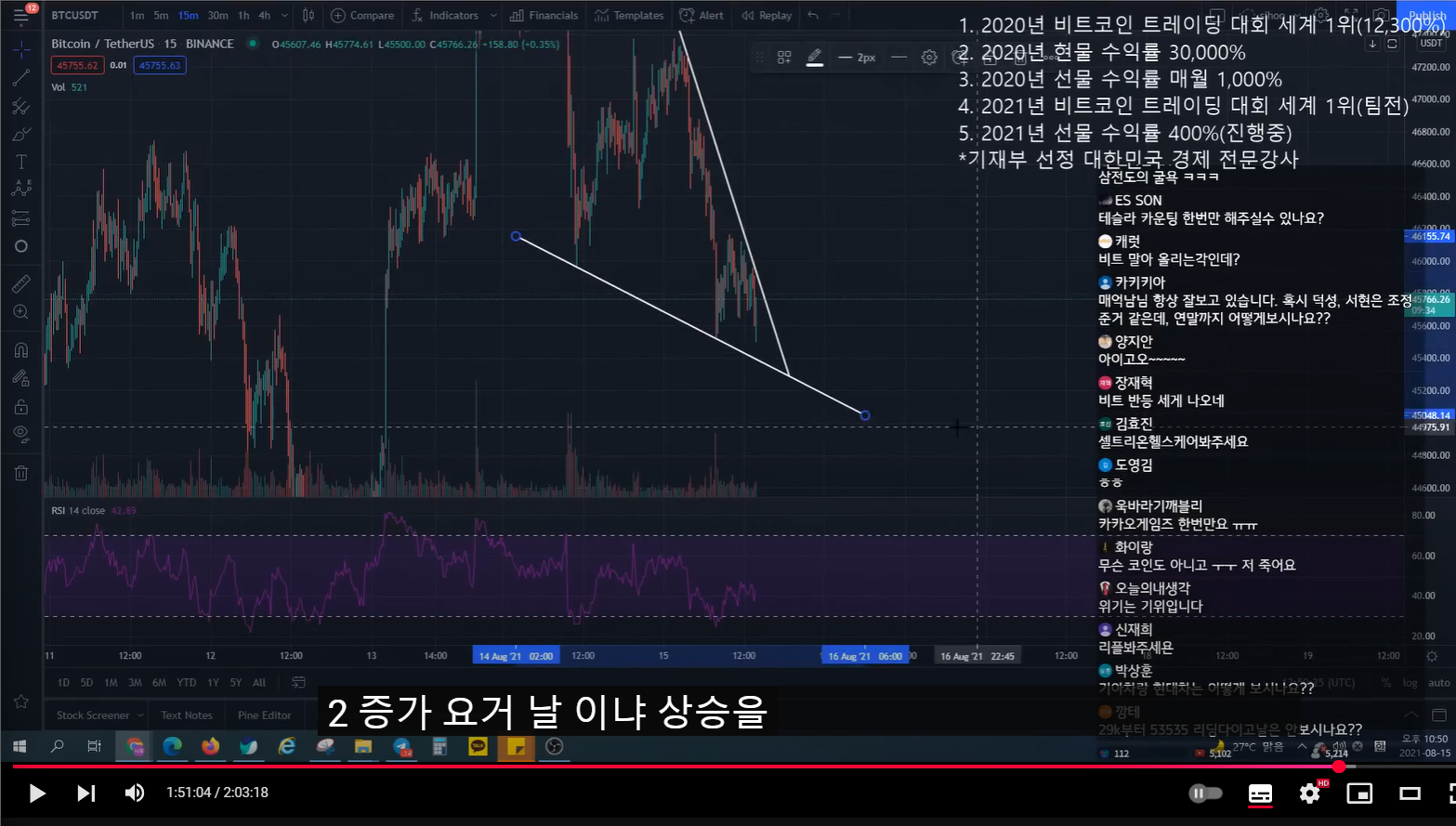Mute the video volume speaker

tap(135, 793)
